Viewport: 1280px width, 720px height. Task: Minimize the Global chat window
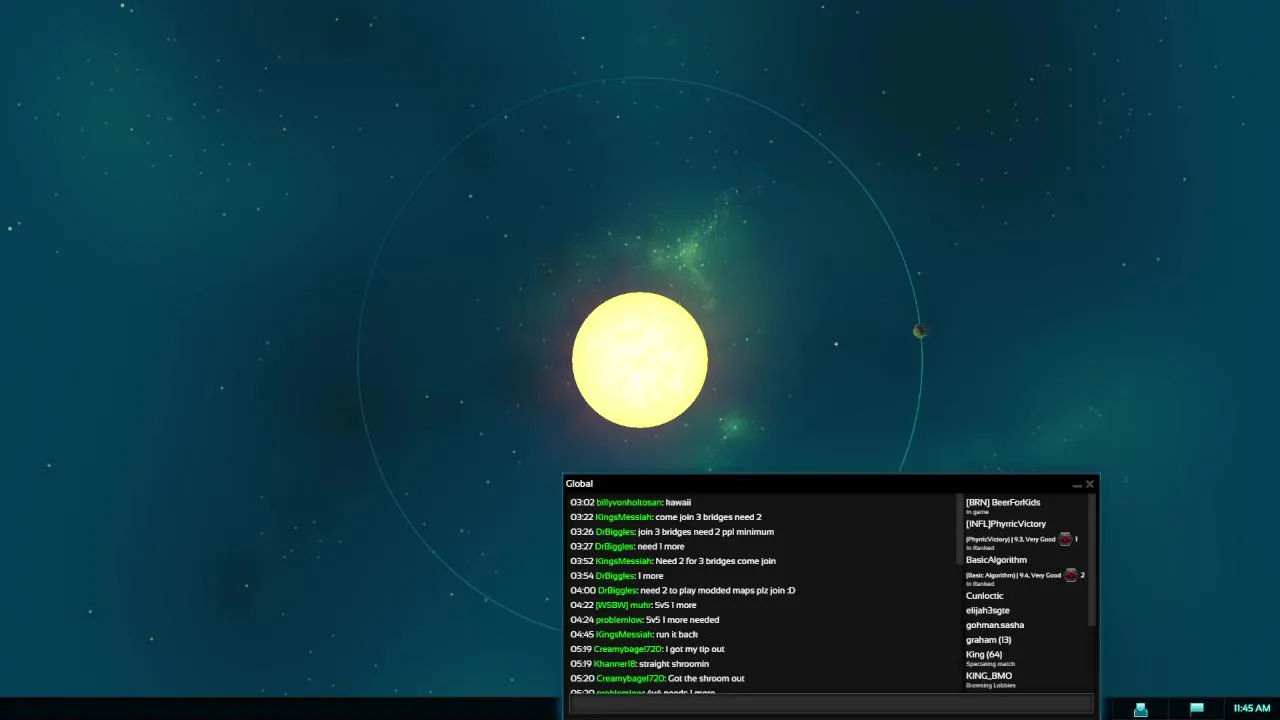pyautogui.click(x=1077, y=484)
